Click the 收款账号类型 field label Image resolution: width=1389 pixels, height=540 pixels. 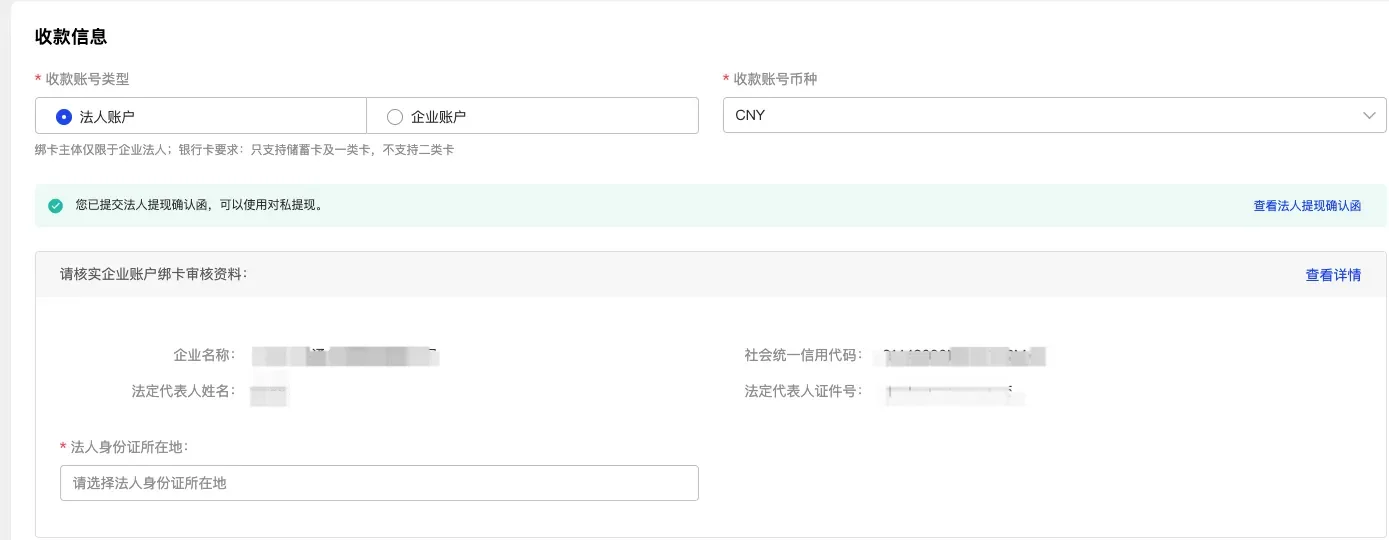point(87,79)
